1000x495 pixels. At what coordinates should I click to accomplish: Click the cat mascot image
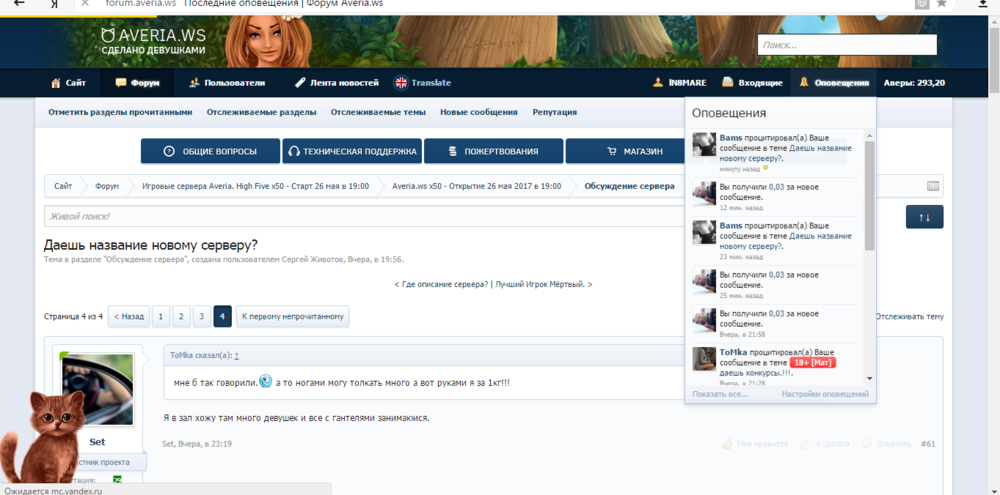click(43, 435)
